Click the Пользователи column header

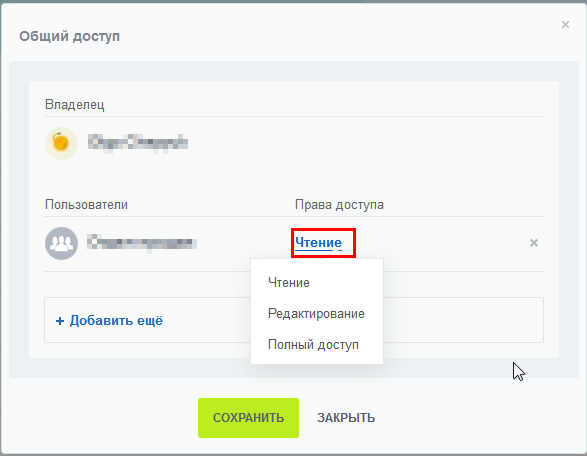click(86, 205)
